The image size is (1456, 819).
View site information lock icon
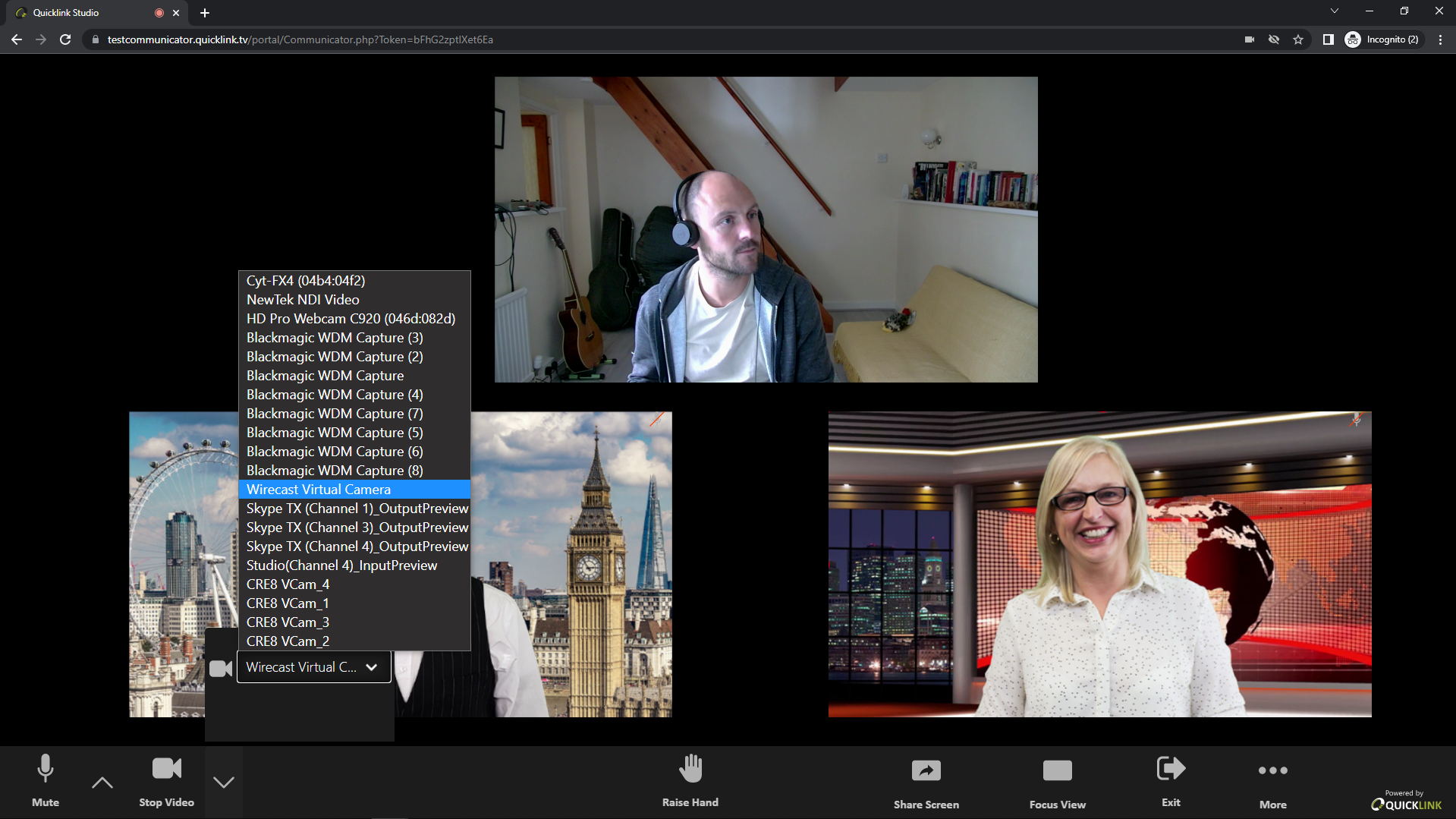point(95,39)
